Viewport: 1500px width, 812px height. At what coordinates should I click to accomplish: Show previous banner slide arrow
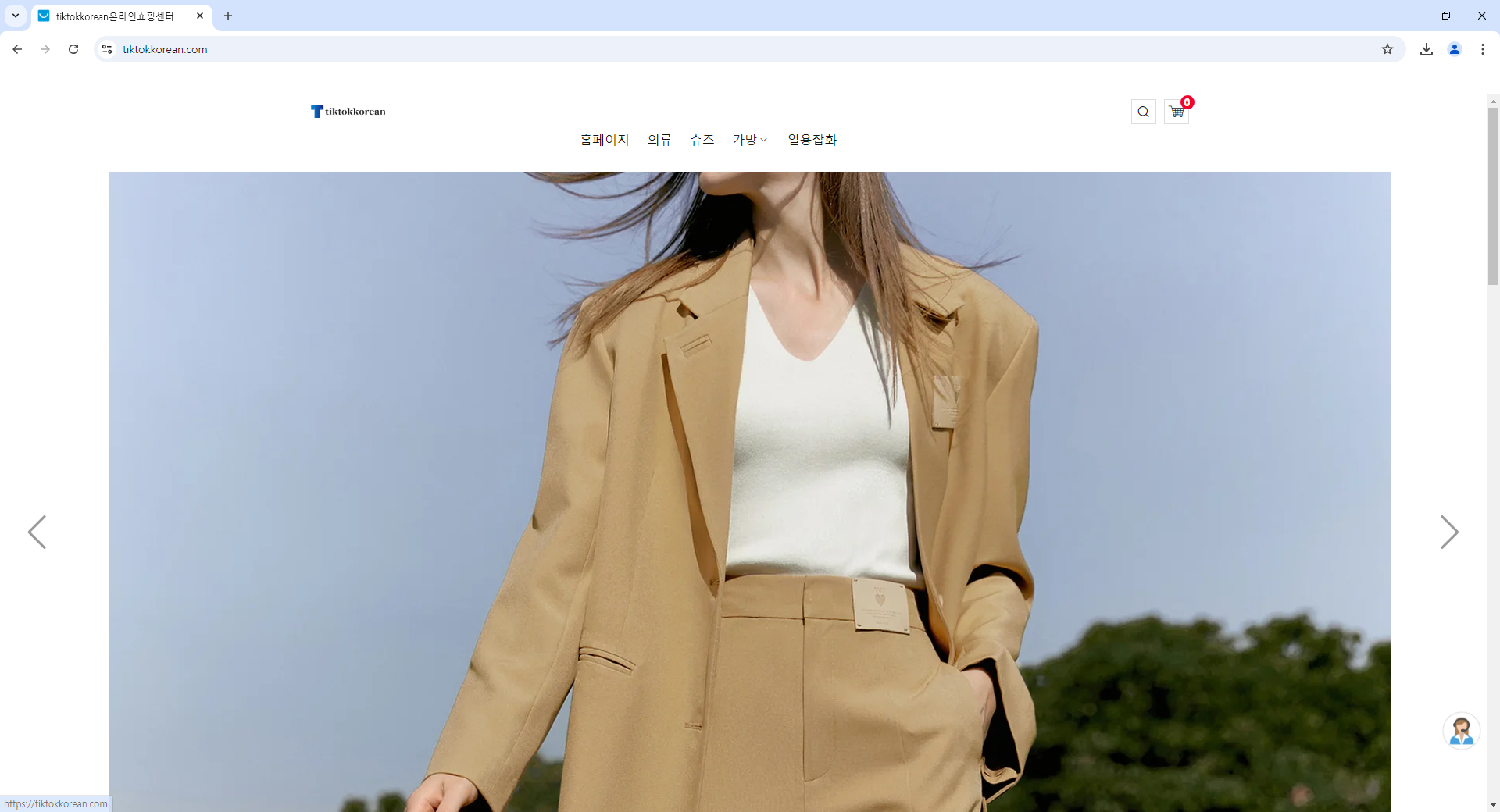point(37,532)
